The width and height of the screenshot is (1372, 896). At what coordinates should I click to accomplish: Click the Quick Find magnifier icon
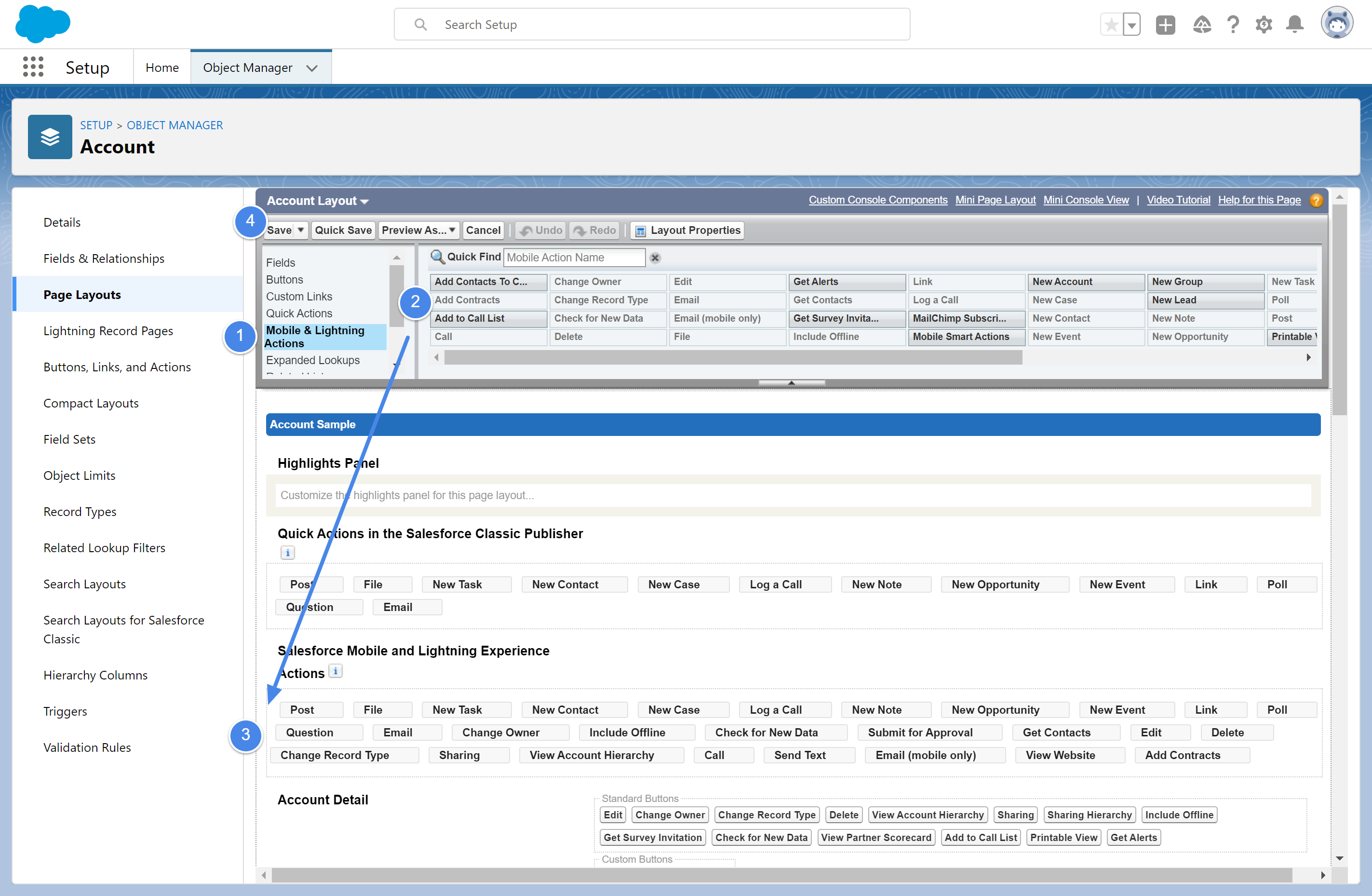[x=438, y=257]
